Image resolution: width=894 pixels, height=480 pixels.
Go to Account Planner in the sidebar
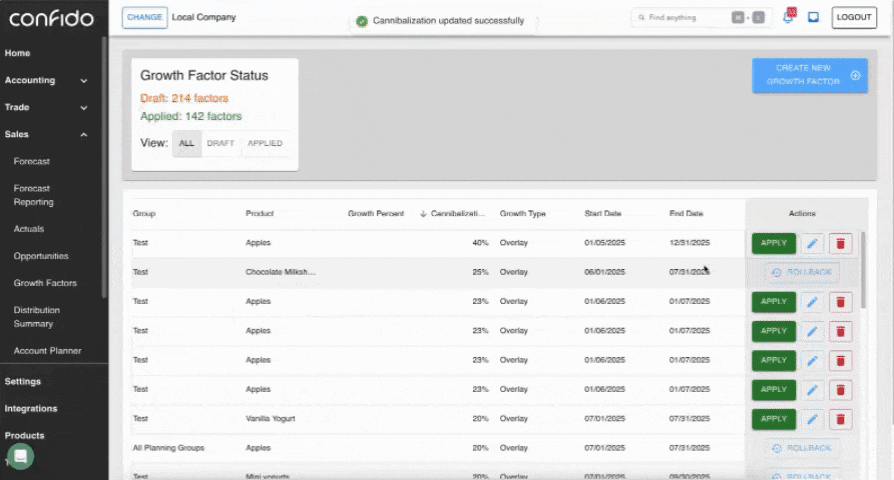(47, 351)
